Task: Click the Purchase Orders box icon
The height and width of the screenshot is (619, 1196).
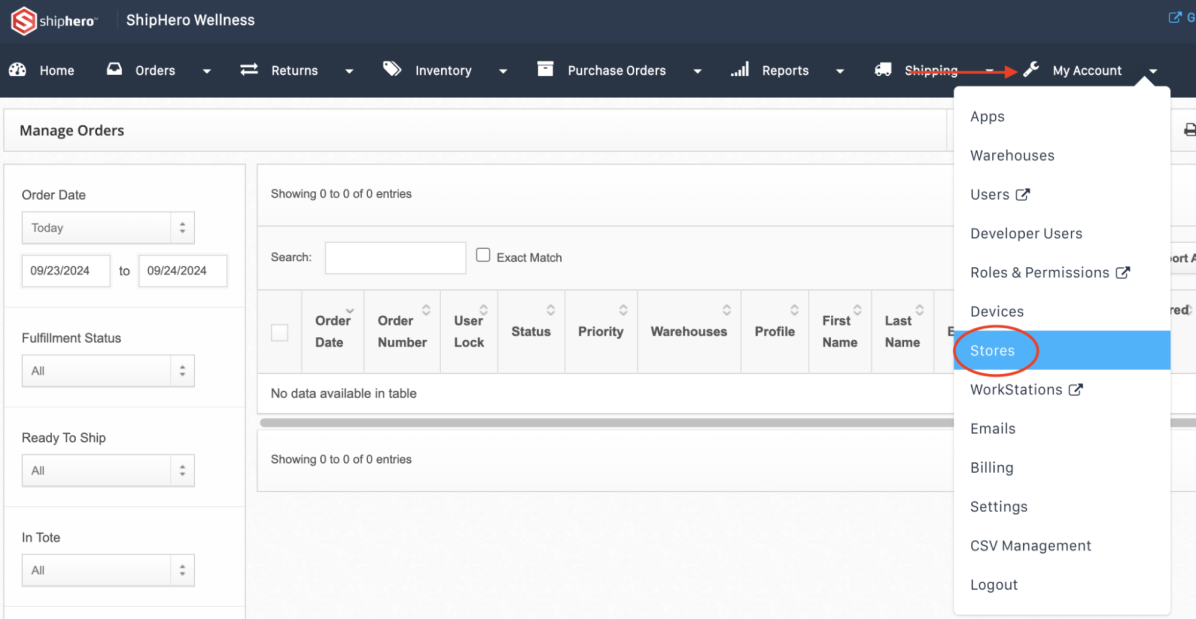Action: [545, 70]
